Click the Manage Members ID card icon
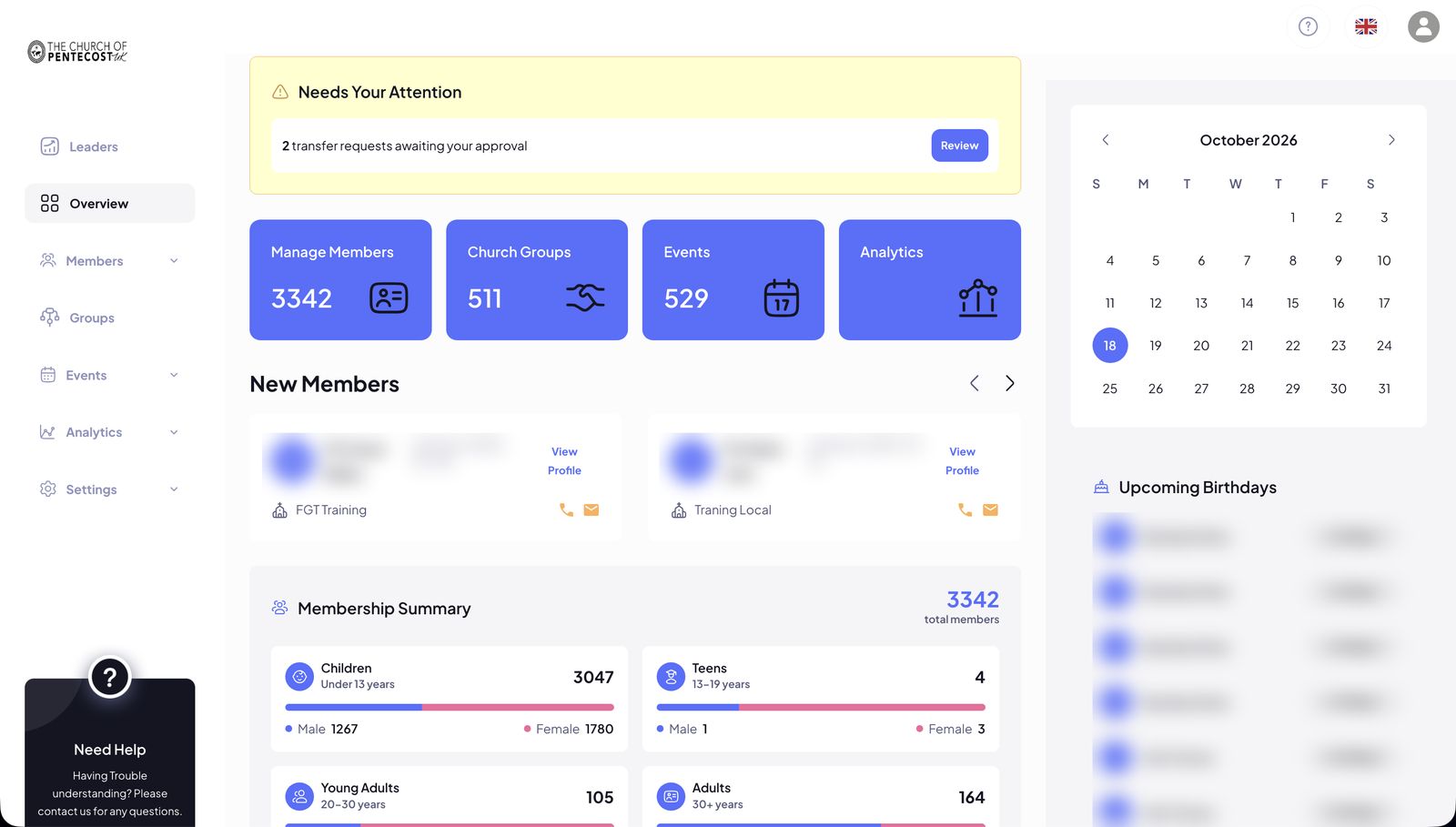The width and height of the screenshot is (1456, 827). pos(389,298)
